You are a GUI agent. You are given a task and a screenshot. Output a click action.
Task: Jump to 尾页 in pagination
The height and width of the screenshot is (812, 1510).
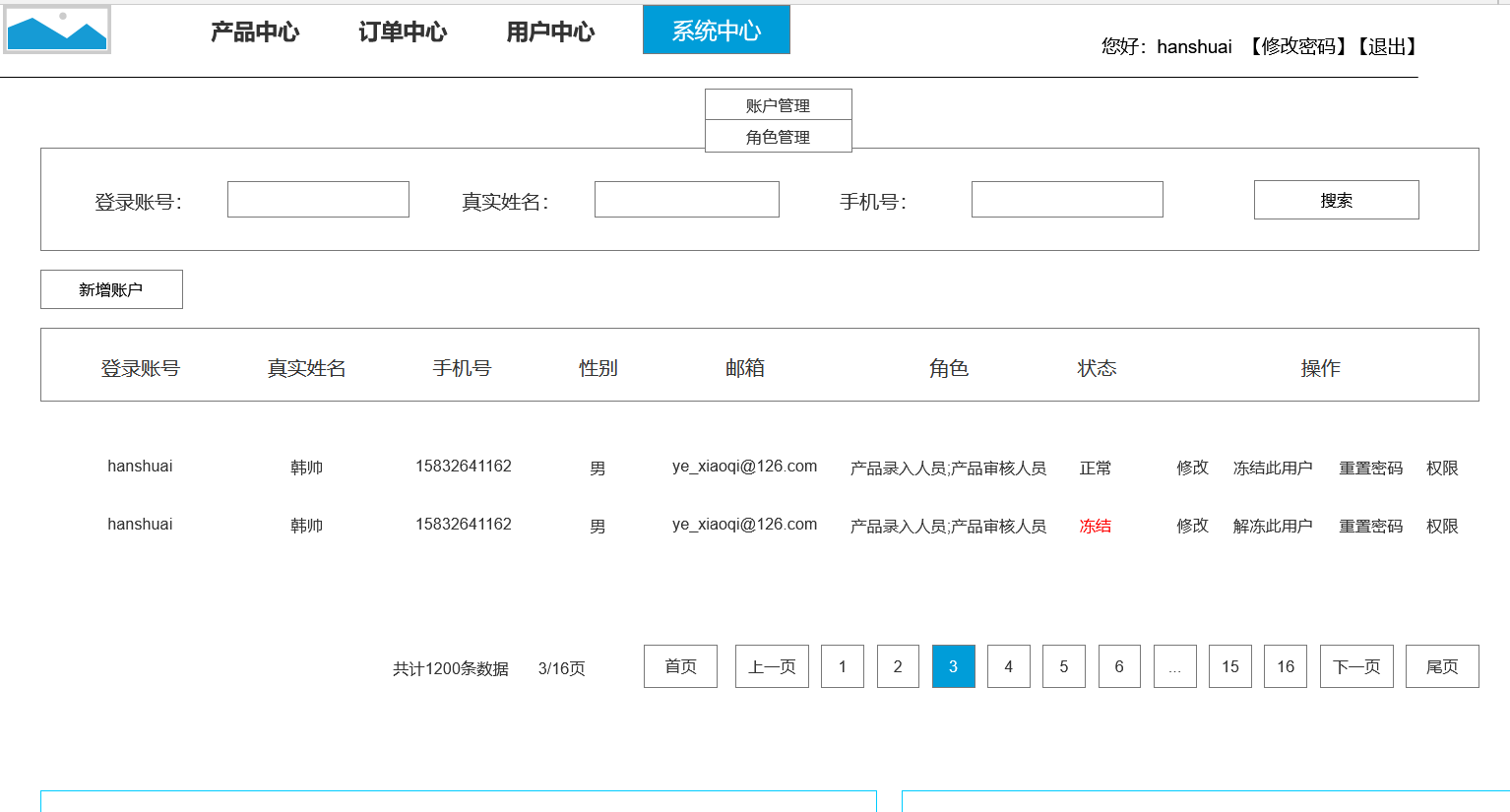tap(1442, 666)
